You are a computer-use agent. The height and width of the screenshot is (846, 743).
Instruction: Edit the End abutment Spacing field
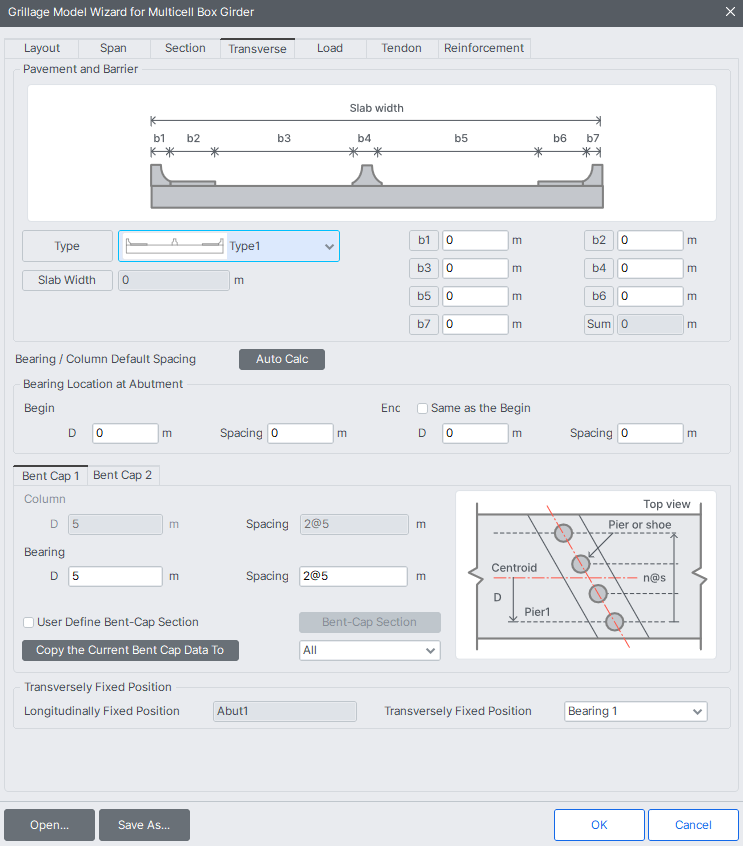pyautogui.click(x=650, y=433)
